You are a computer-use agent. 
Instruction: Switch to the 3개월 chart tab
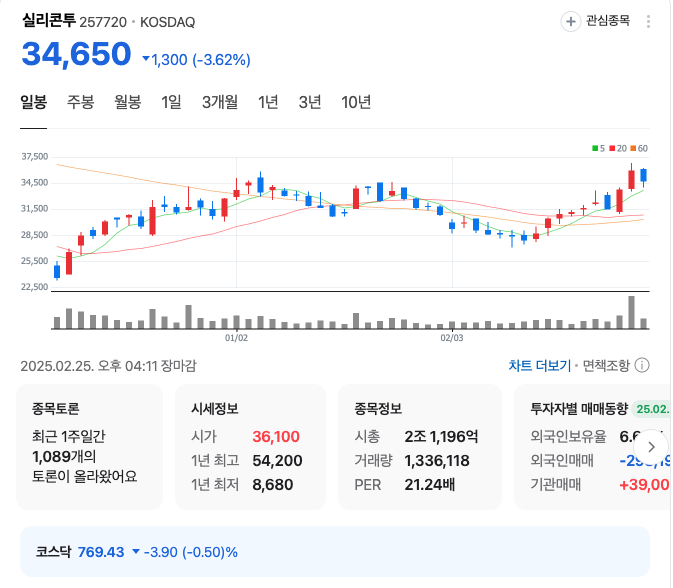(220, 102)
